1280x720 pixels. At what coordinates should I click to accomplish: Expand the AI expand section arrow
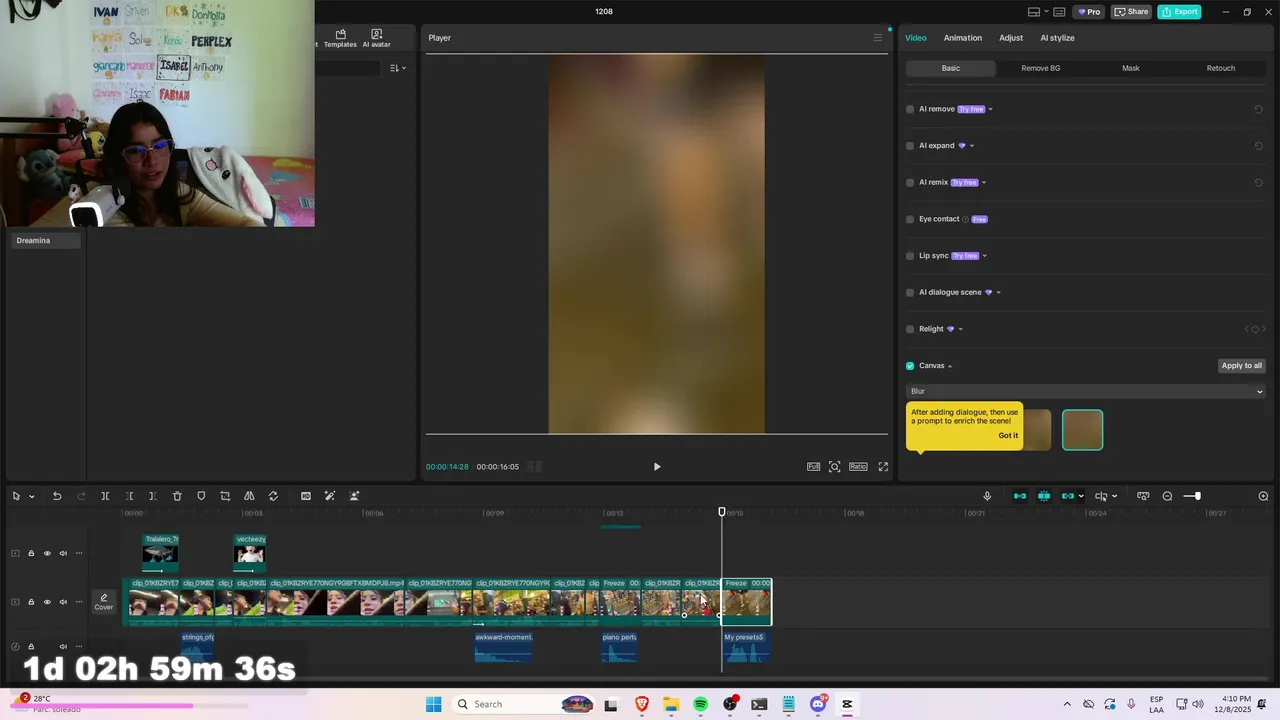point(972,146)
